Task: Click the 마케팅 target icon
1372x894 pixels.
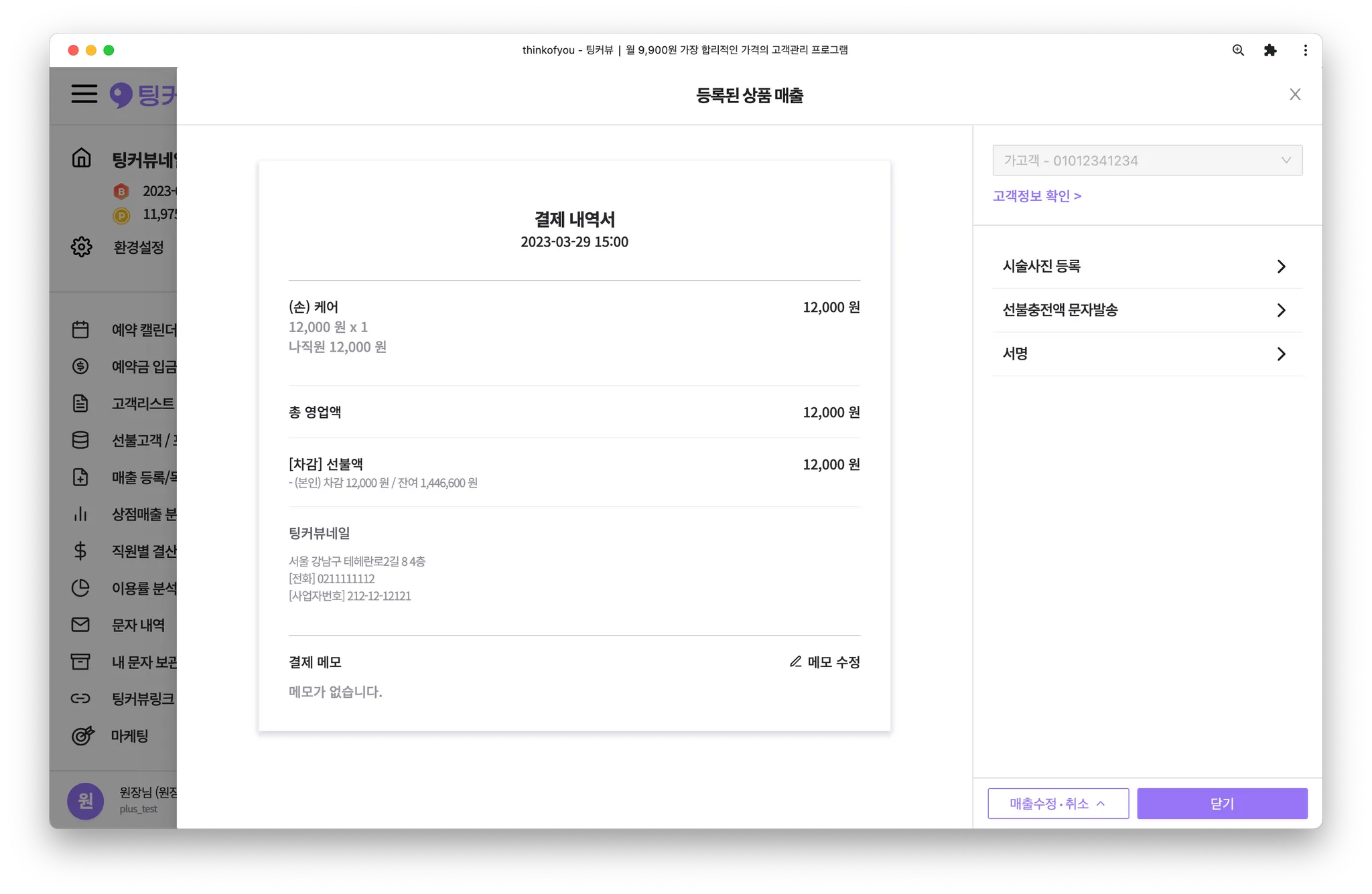Action: 82,735
